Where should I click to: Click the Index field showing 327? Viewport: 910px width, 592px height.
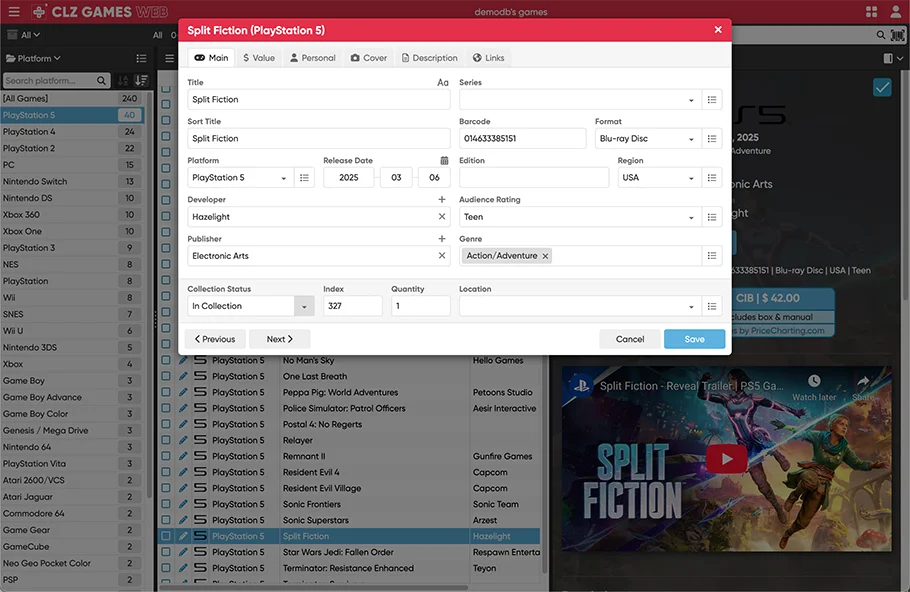pos(352,306)
